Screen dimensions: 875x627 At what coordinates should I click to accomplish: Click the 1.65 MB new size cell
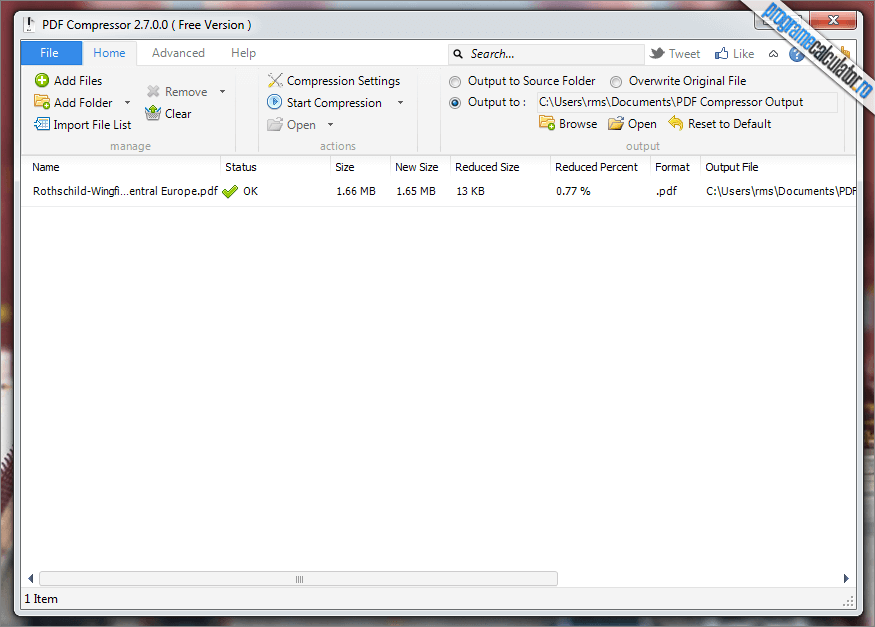(x=416, y=191)
